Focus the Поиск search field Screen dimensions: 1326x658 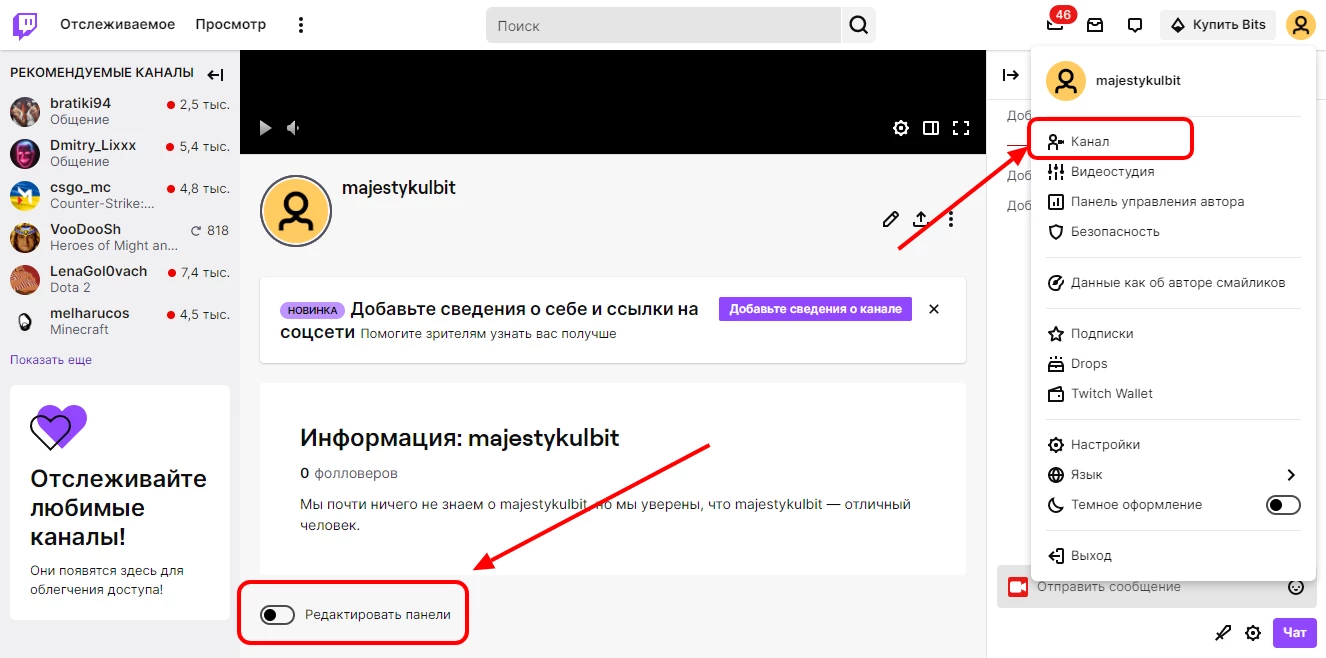pos(664,26)
